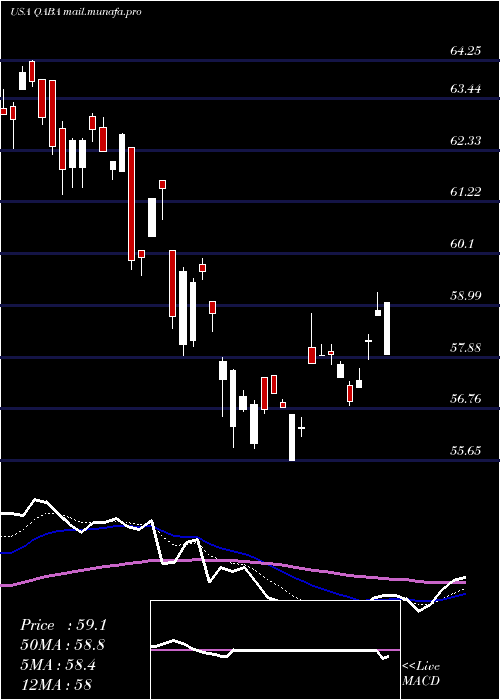The width and height of the screenshot is (500, 700).
Task: Click the lowest white candle touching 55.65
Action: 292,437
